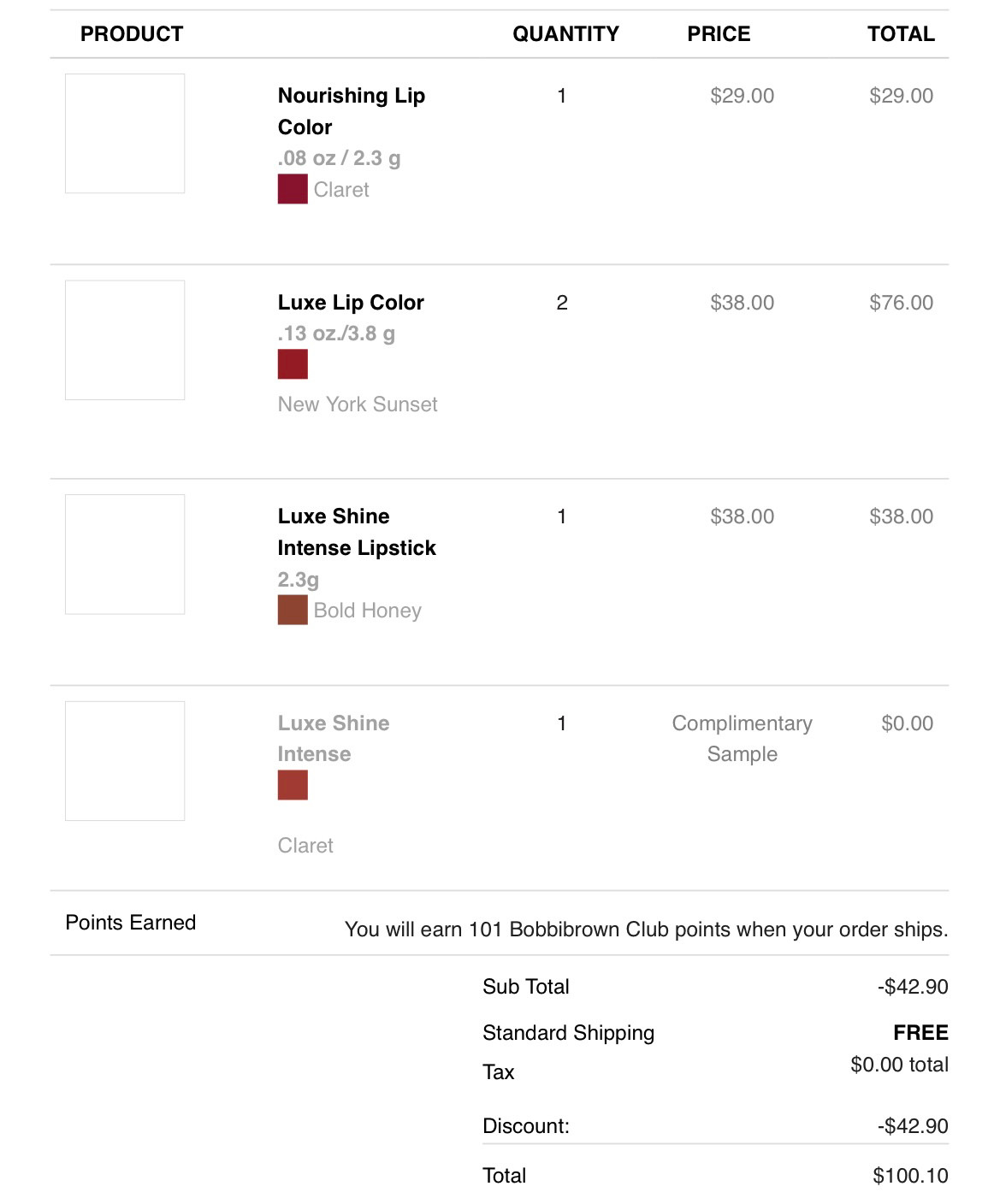Viewport: 1000px width, 1204px height.
Task: Click the PRODUCT column header
Action: 132,34
